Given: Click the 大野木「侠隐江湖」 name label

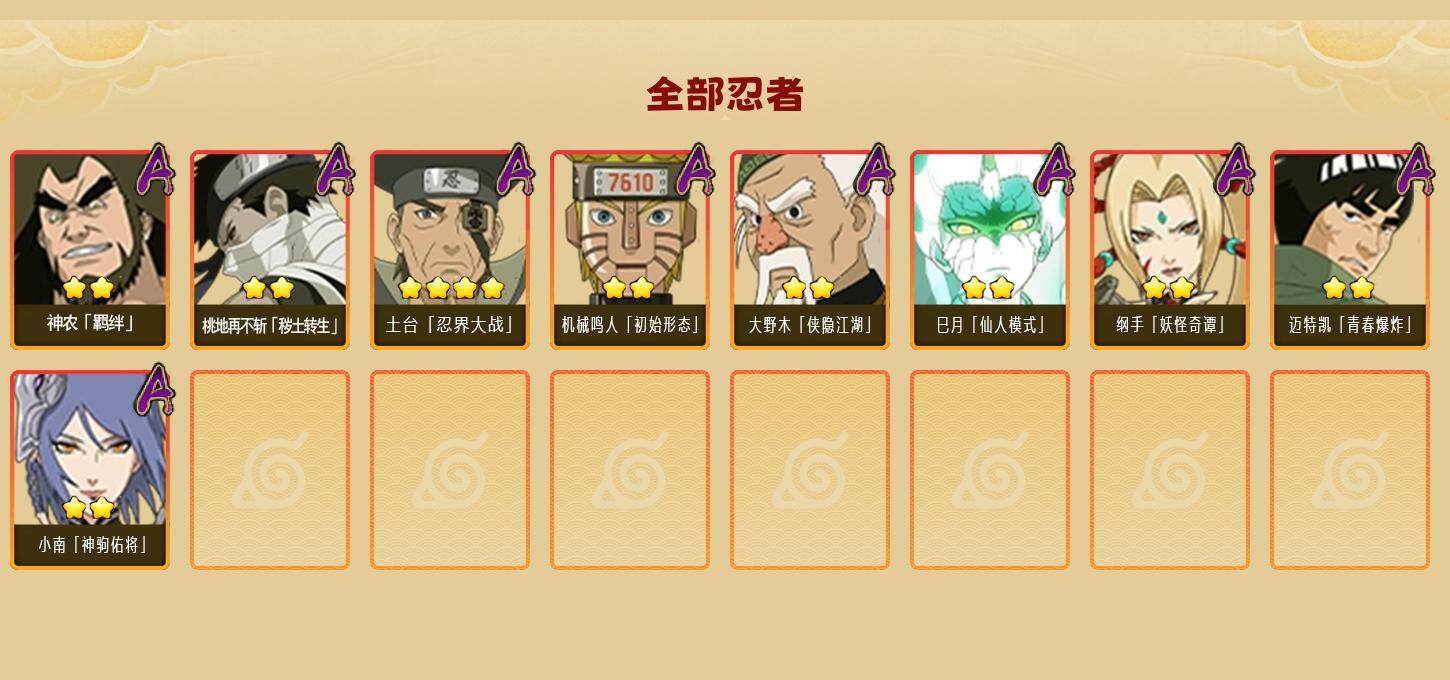Looking at the screenshot, I should pyautogui.click(x=810, y=325).
